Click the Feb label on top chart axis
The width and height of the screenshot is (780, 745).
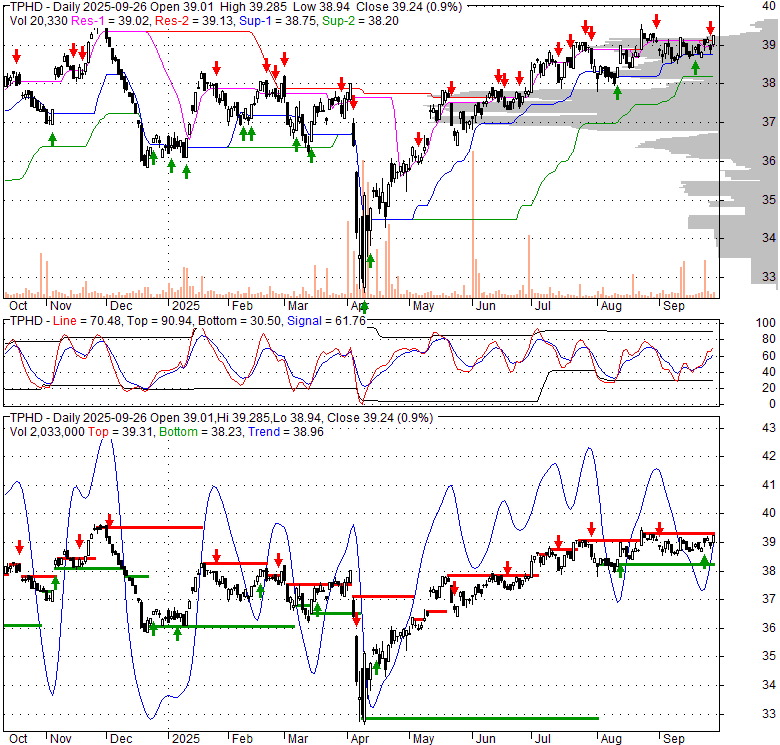click(242, 306)
